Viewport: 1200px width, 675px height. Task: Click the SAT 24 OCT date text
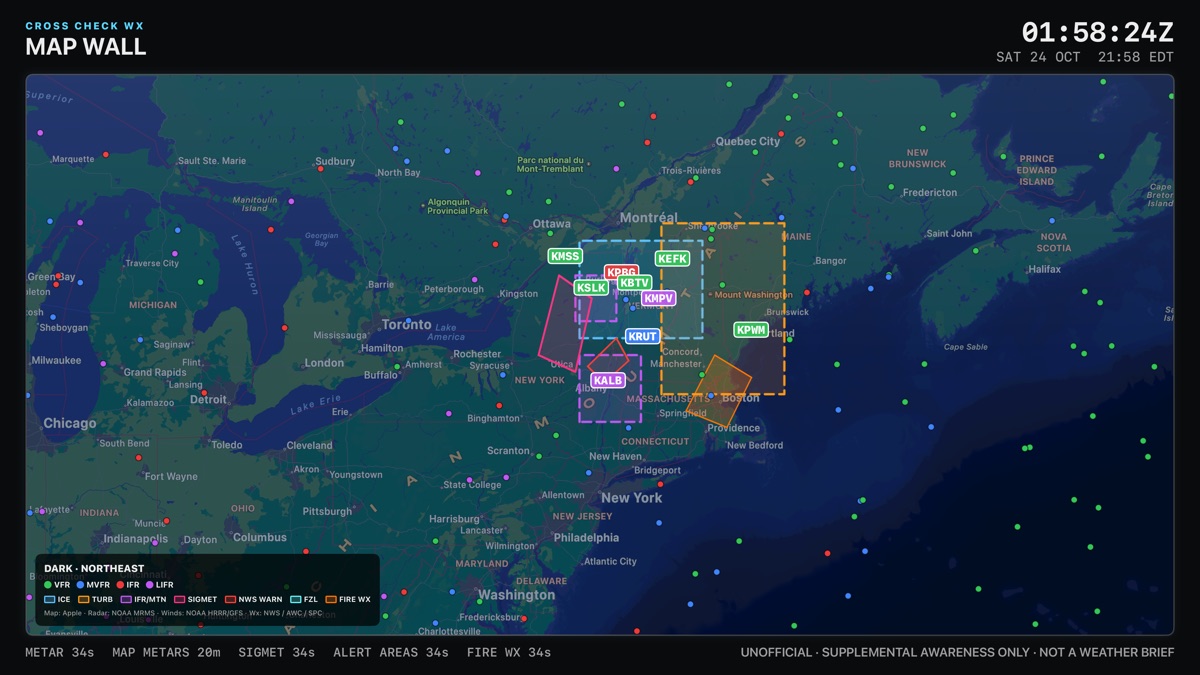coord(1038,57)
